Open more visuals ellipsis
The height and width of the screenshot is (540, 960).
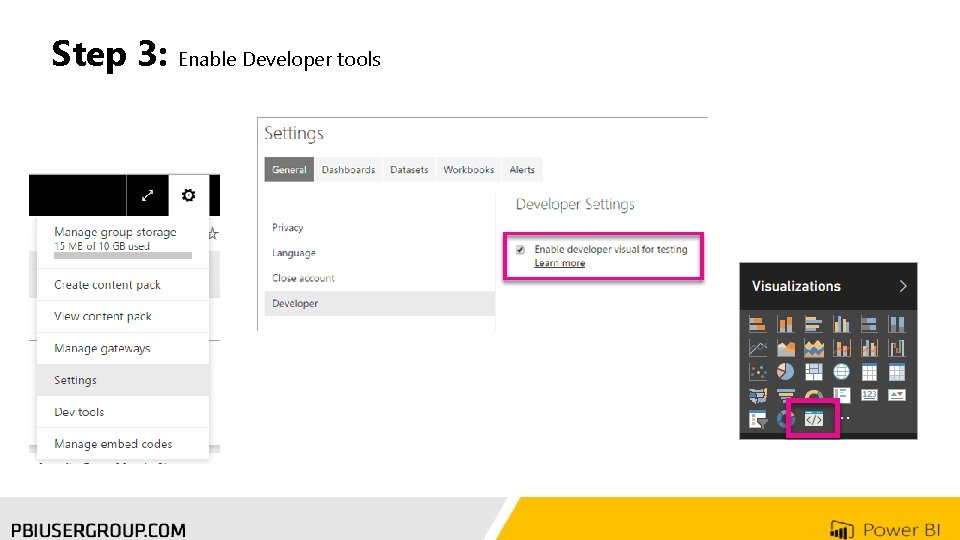[845, 418]
